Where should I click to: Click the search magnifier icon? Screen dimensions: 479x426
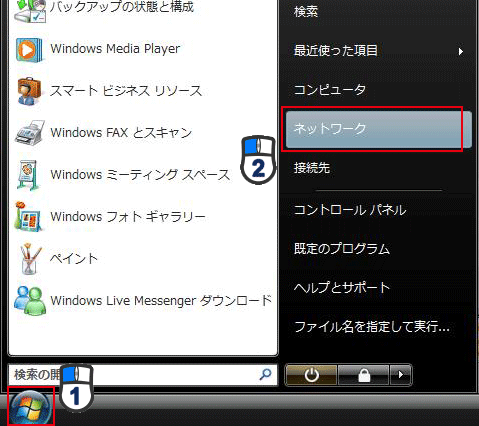point(265,375)
